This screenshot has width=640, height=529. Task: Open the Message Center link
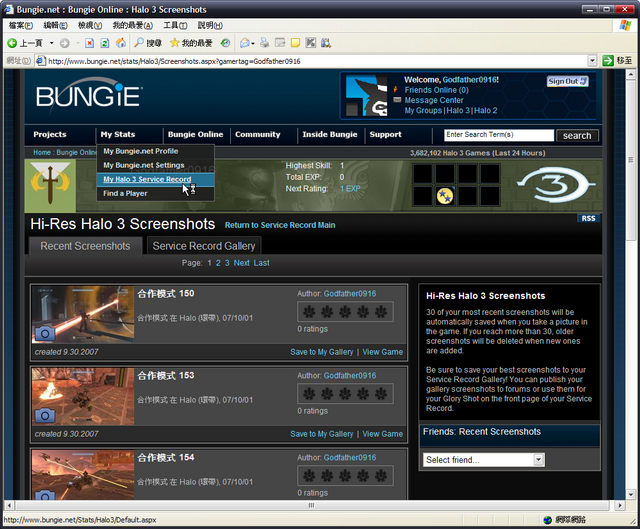coord(433,100)
